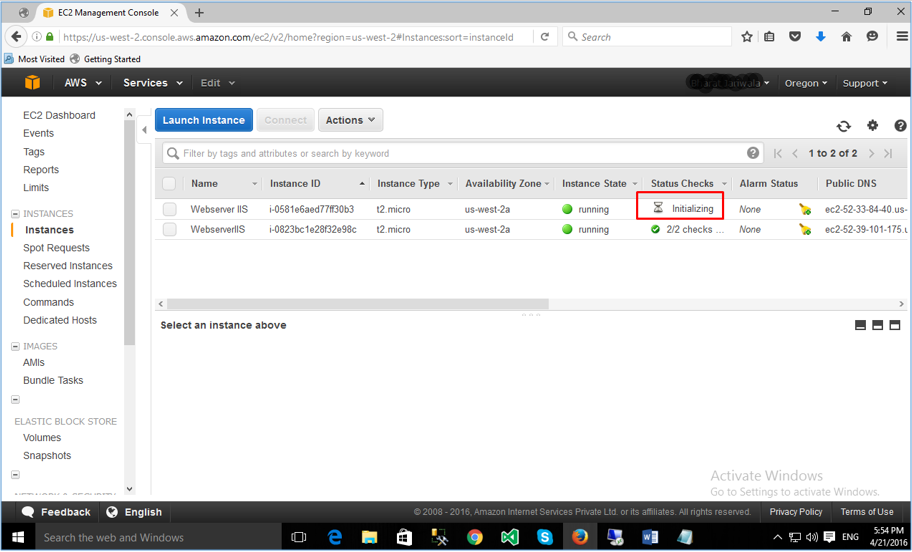Open the Support dropdown
The width and height of the screenshot is (912, 552).
(x=865, y=83)
